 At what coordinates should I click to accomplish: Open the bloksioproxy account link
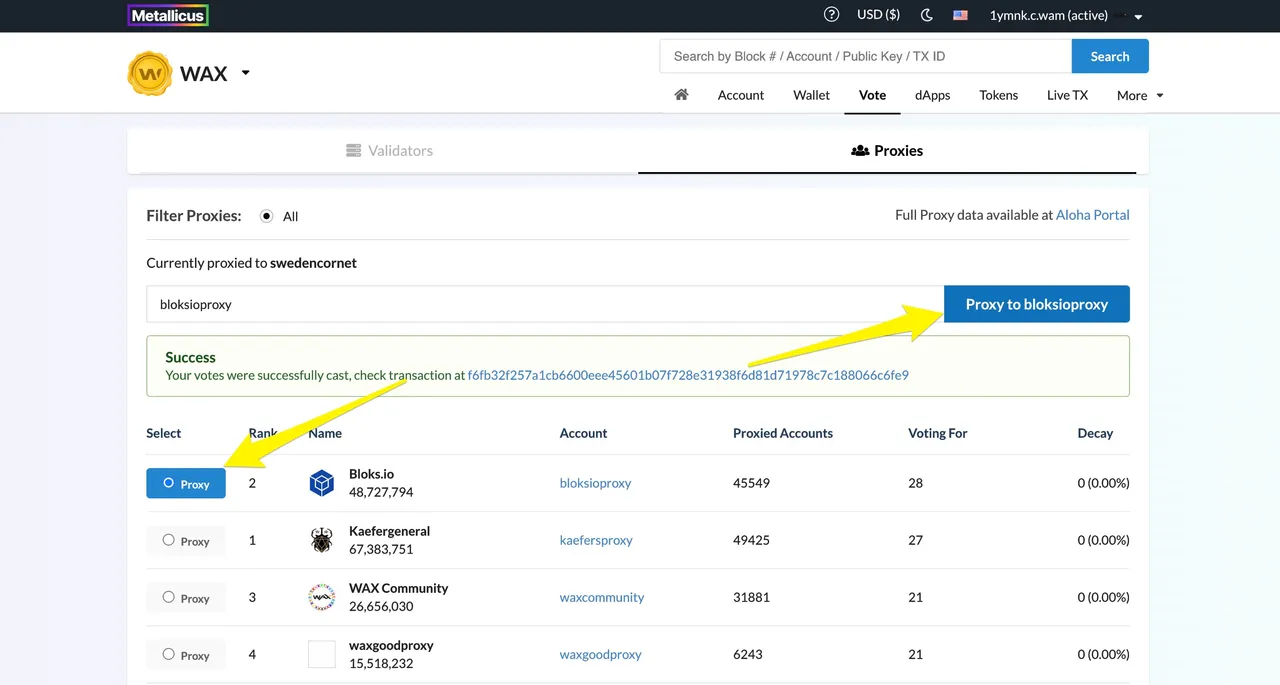click(x=595, y=483)
